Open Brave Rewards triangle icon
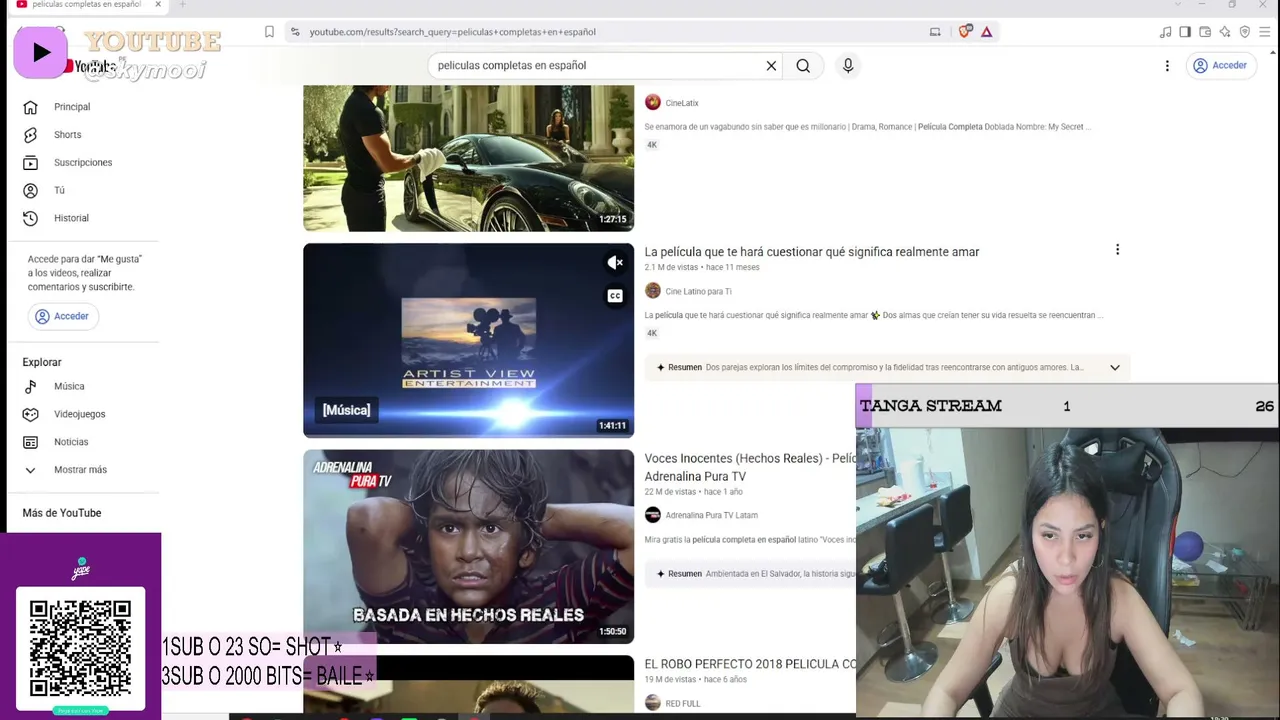 click(x=986, y=32)
